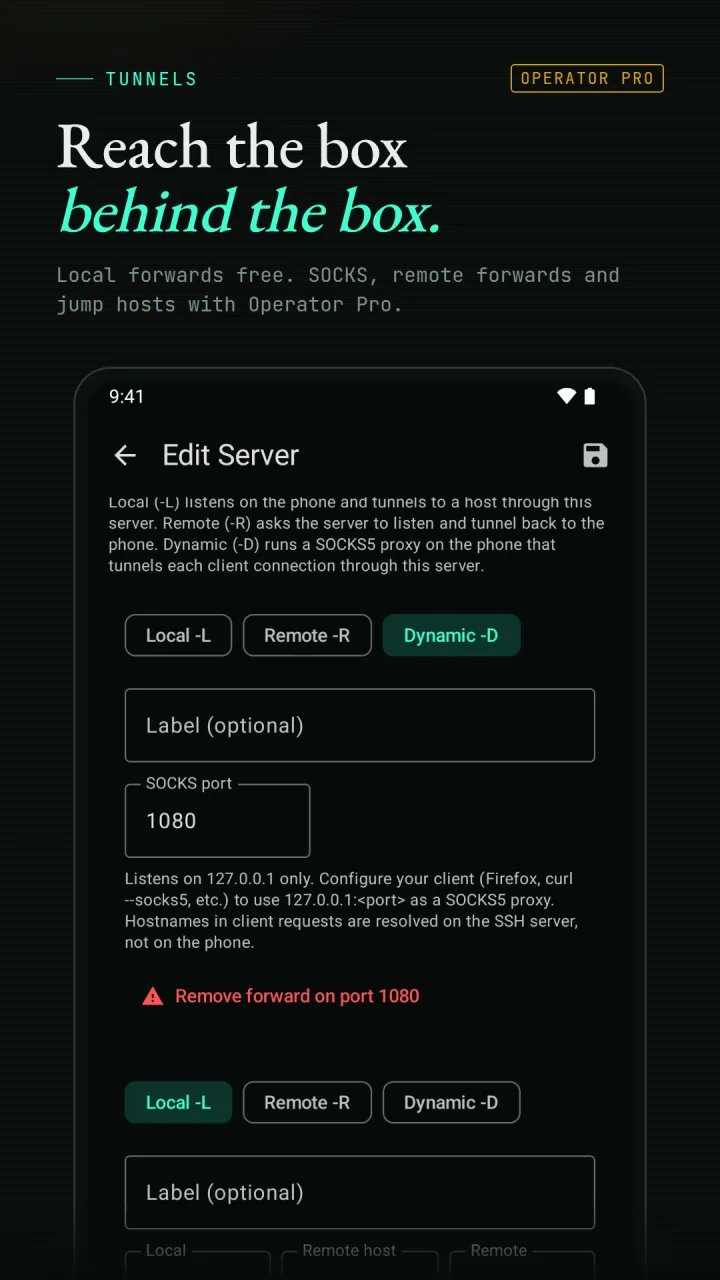Focus the second Label (optional) field

(360, 1193)
